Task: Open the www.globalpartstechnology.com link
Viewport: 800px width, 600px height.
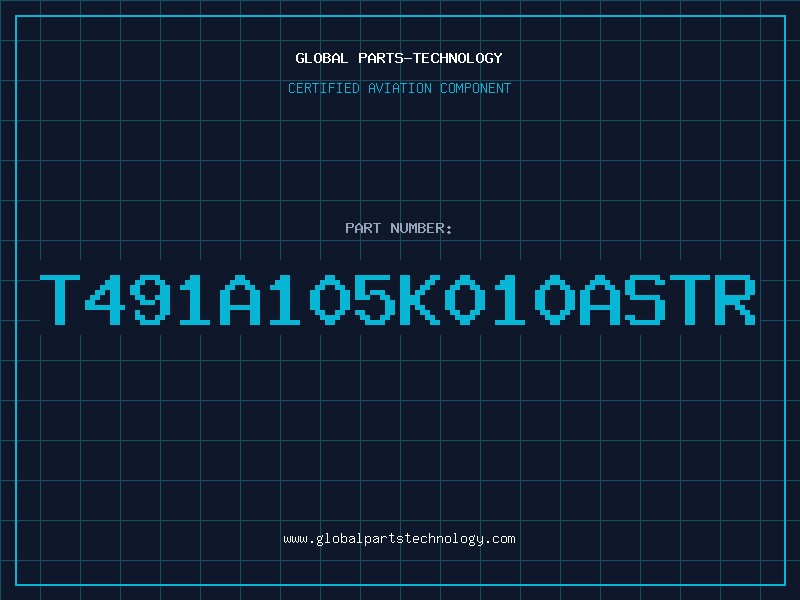Action: pos(399,539)
